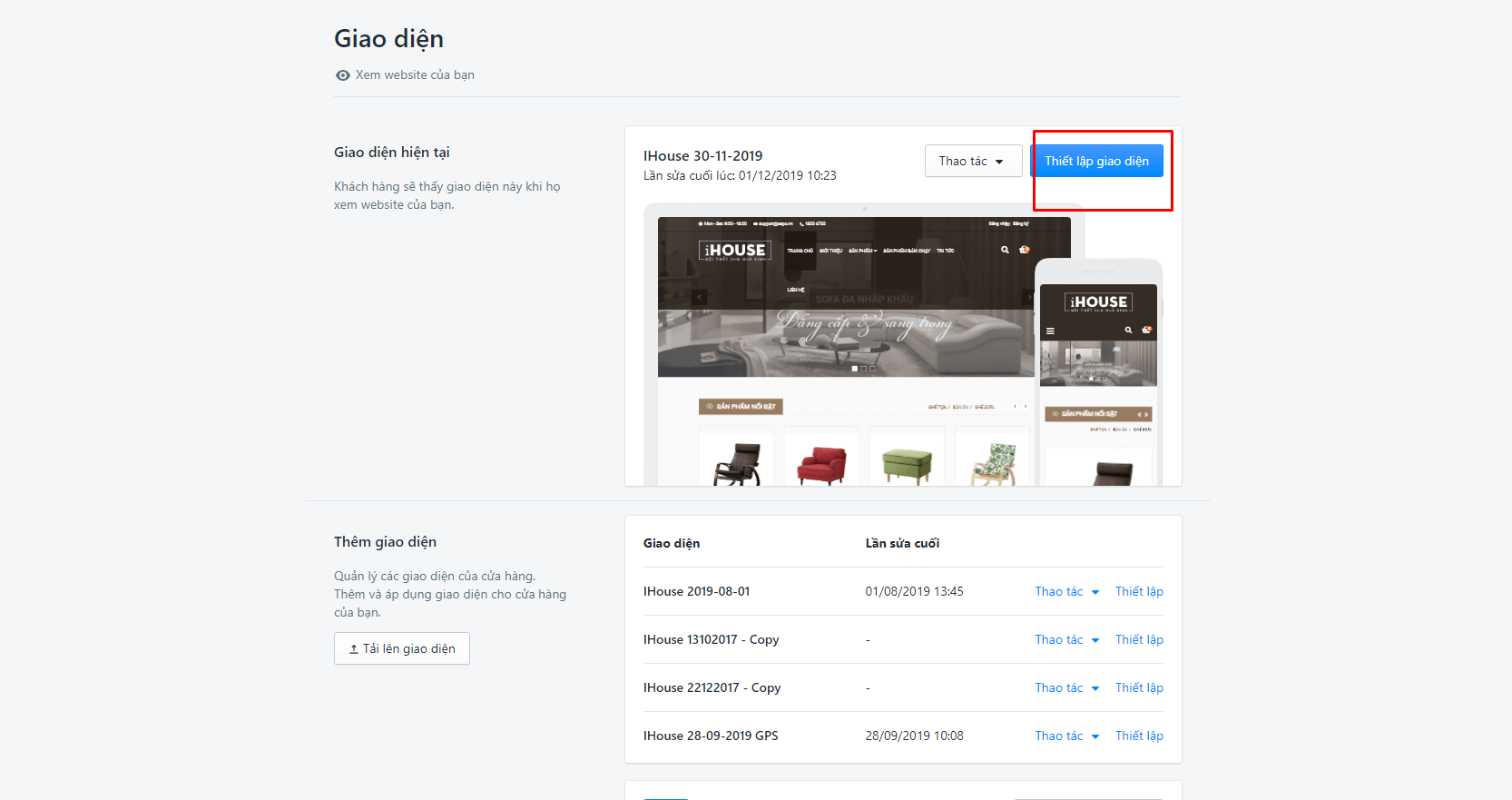Click Thiết lập for IHouse 28-09-2019 GPS

click(1139, 736)
